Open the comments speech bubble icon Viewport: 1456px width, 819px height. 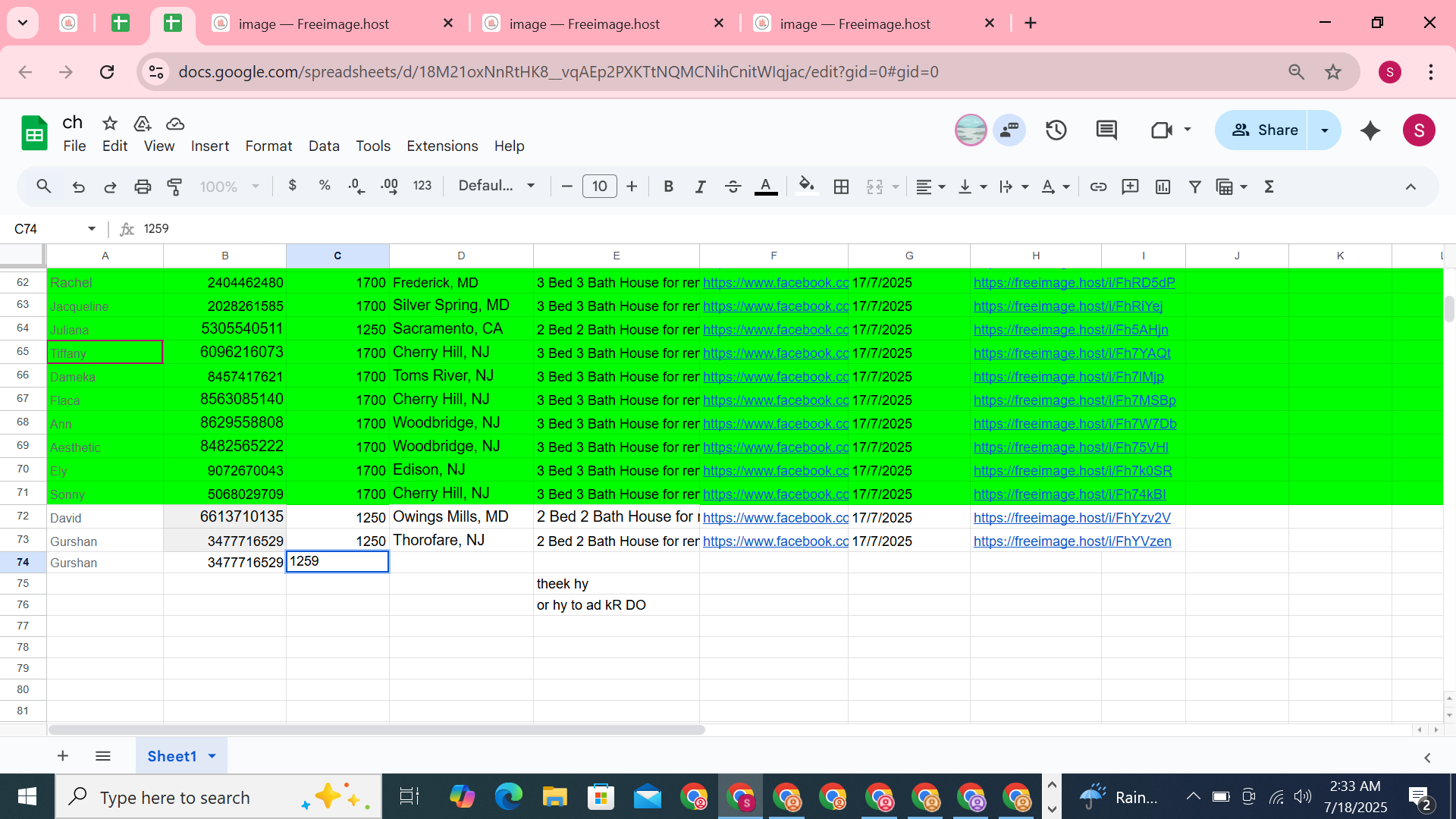pos(1106,130)
